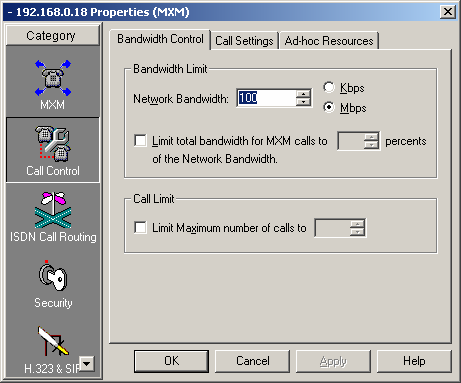The width and height of the screenshot is (461, 383).
Task: Select the Mbps radio button
Action: point(329,107)
